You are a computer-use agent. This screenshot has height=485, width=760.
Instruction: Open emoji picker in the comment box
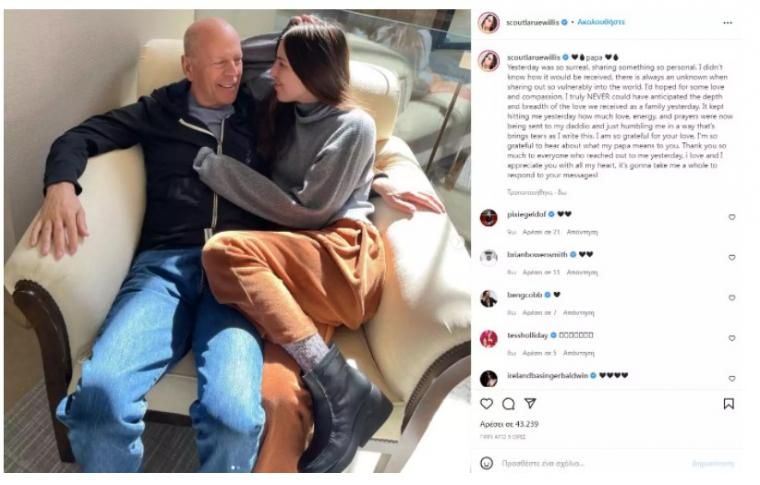(x=486, y=463)
